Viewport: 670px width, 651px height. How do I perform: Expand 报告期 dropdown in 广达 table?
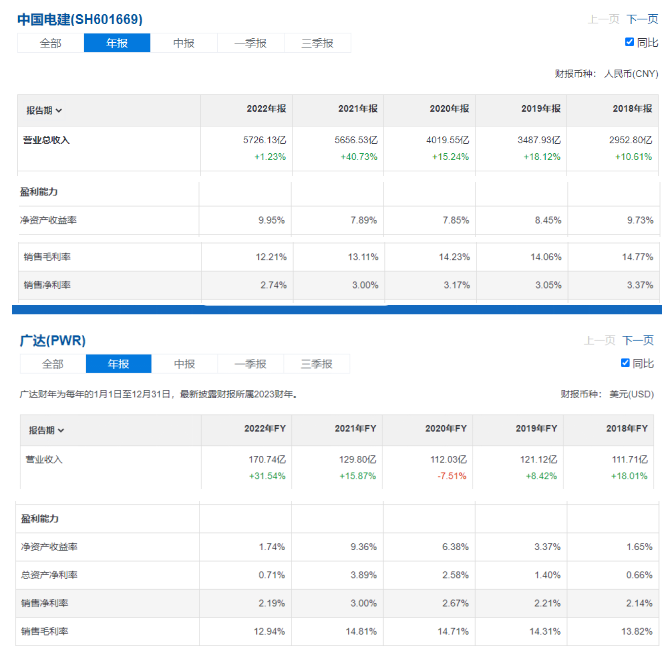tap(46, 430)
